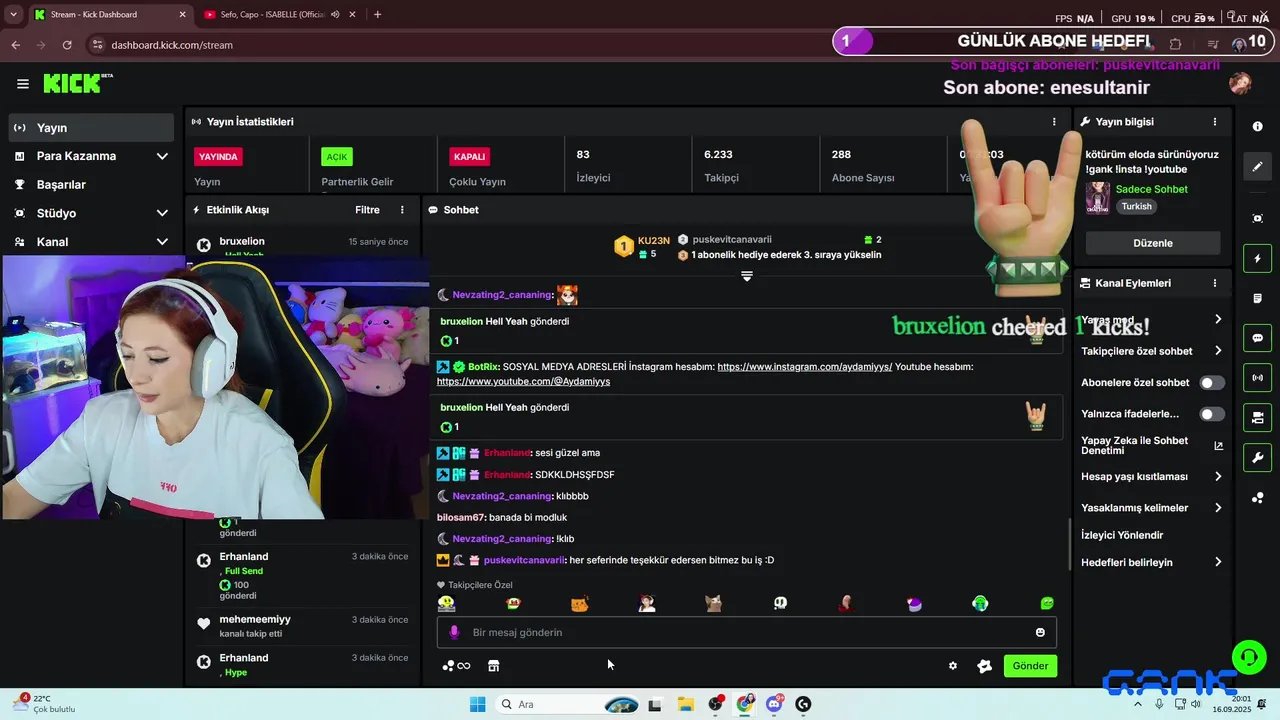Click the Kick logo
1280x720 pixels.
tap(77, 83)
